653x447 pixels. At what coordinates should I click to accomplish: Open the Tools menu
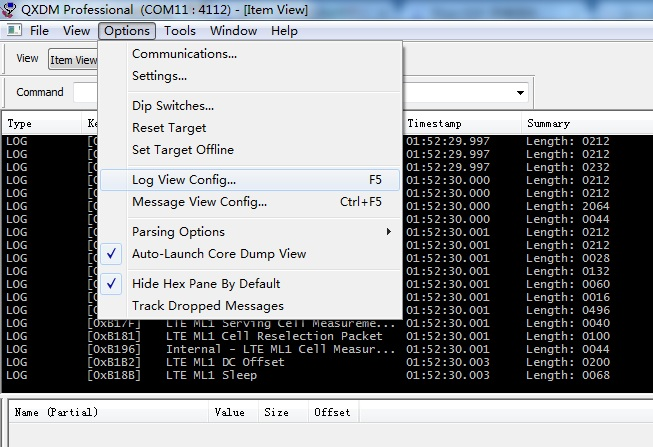coord(179,31)
